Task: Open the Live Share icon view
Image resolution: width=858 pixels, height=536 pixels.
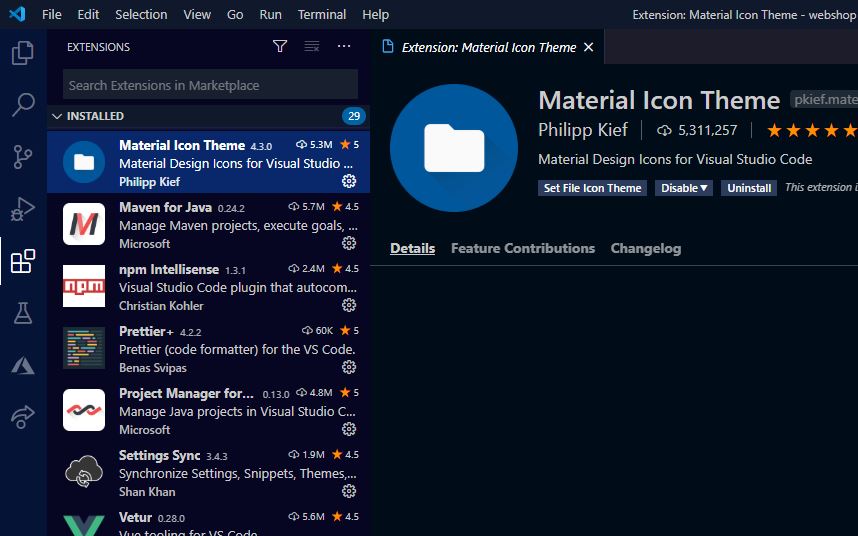Action: point(22,417)
